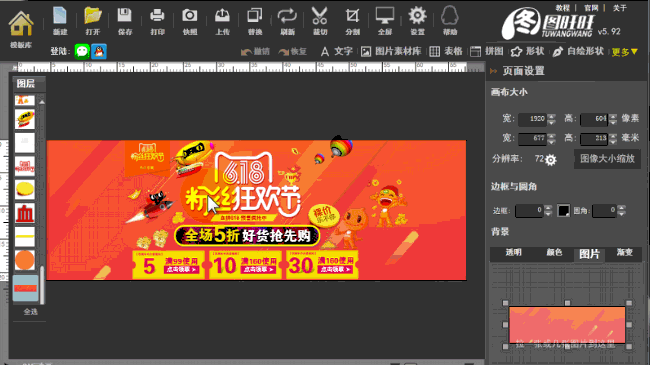Adjust millimeter width stepper arrows

click(x=551, y=139)
